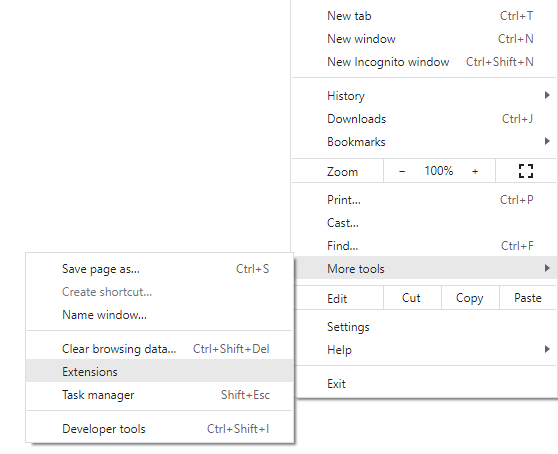Viewport: 558px width, 454px height.
Task: Click the Copy button
Action: pyautogui.click(x=470, y=298)
